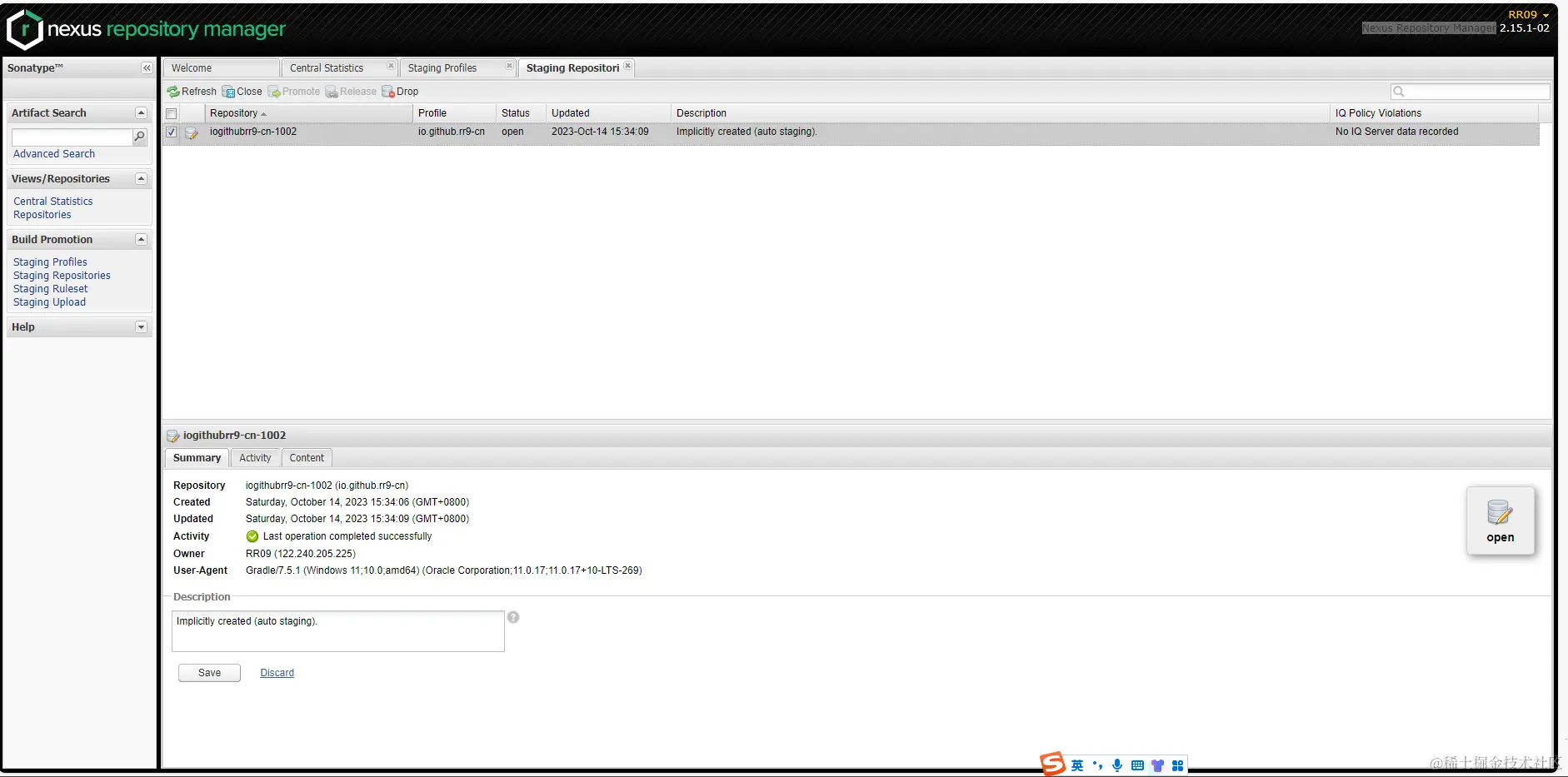Open the RR09 user dropdown menu
This screenshot has width=1568, height=777.
1528,15
